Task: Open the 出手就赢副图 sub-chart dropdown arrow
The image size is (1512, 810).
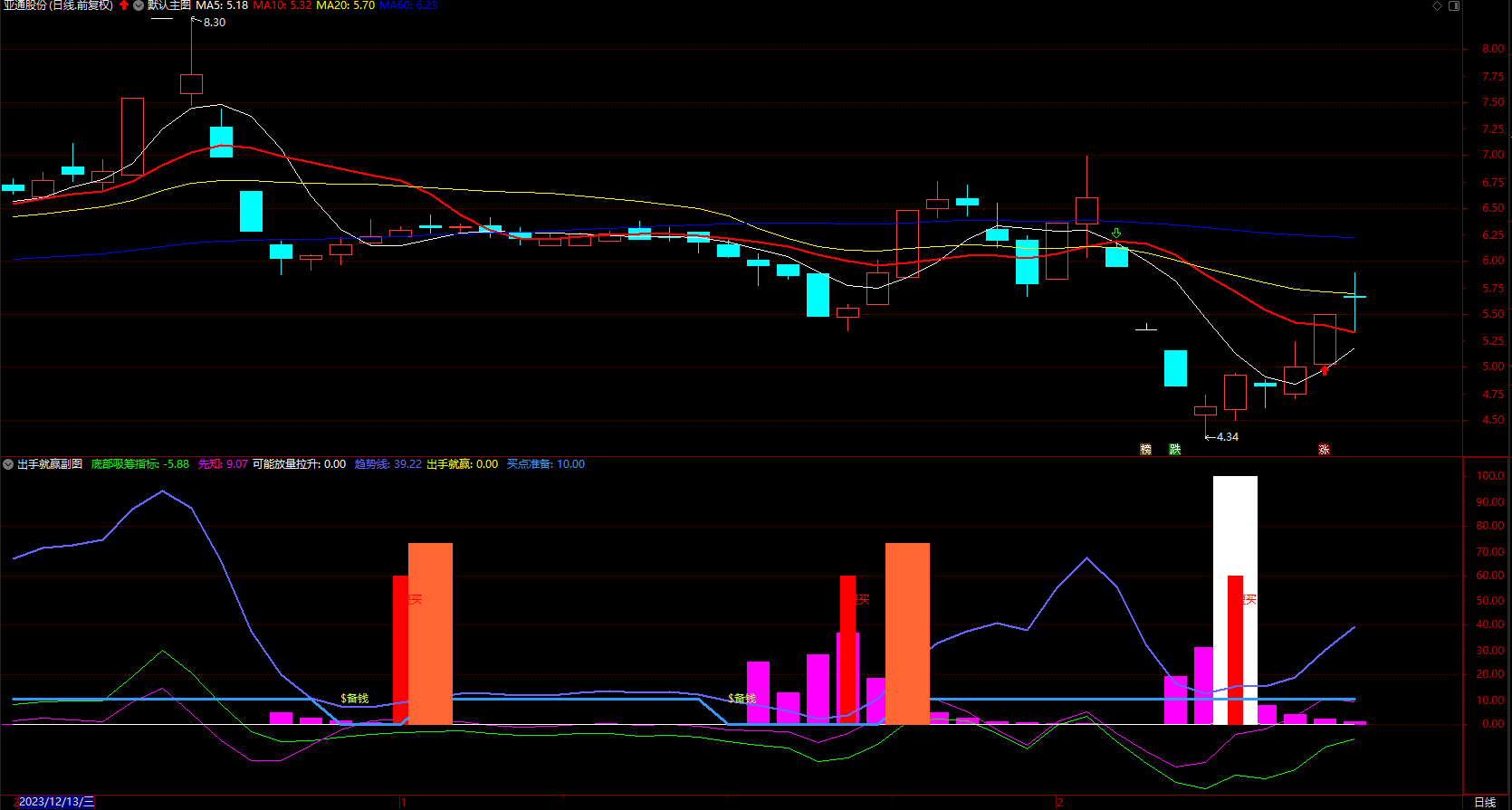Action: click(8, 464)
